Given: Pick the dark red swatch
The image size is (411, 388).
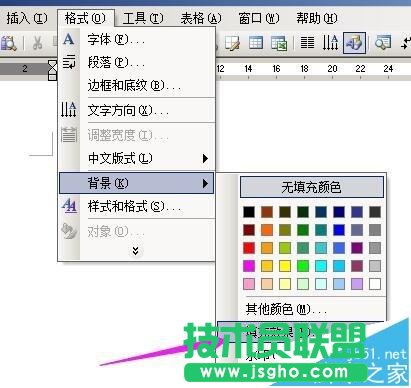Looking at the screenshot, I should [249, 230].
